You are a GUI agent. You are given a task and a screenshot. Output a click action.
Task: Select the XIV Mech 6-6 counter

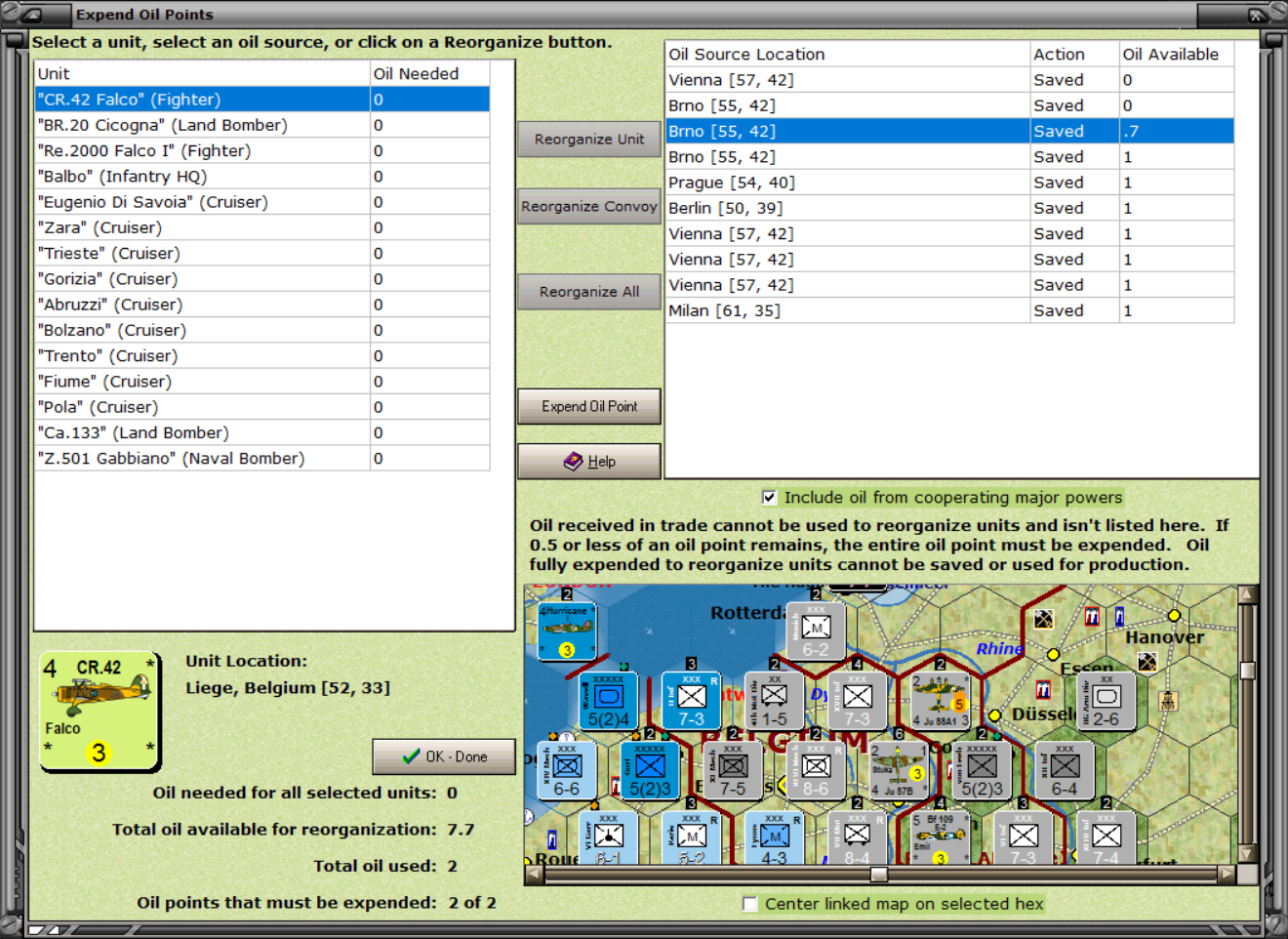pyautogui.click(x=566, y=771)
